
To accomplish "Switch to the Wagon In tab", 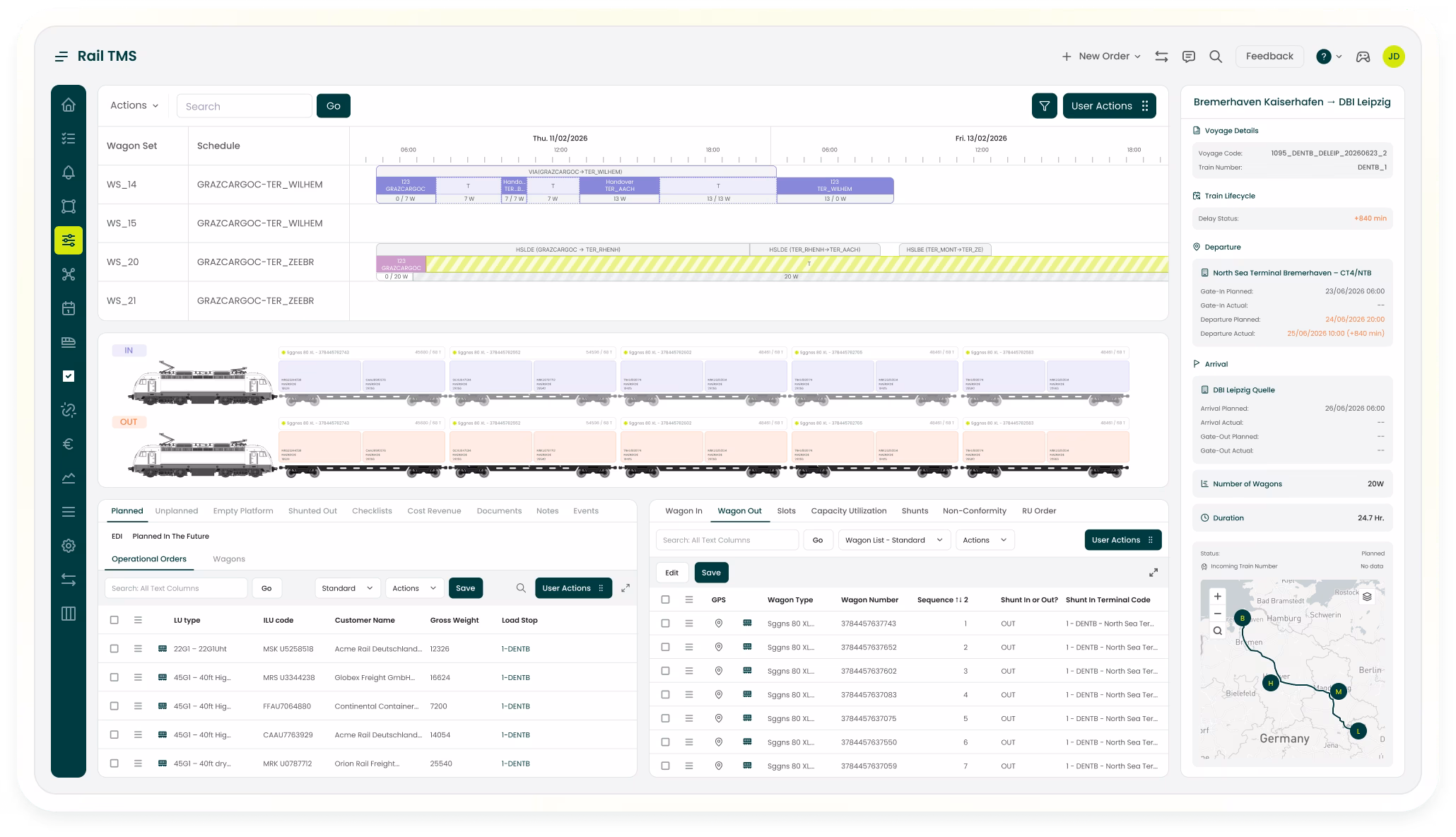I will tap(683, 511).
